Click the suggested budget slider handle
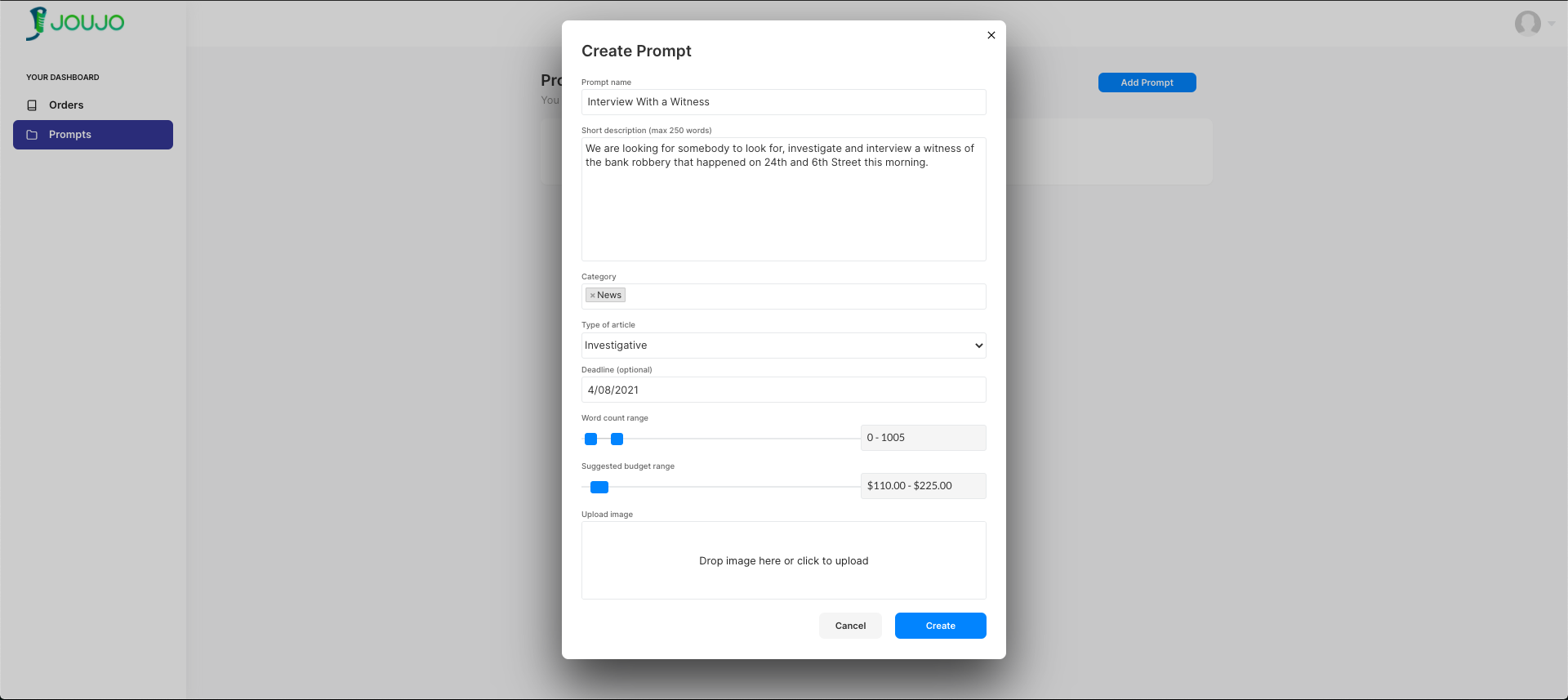Image resolution: width=1568 pixels, height=700 pixels. tap(599, 488)
